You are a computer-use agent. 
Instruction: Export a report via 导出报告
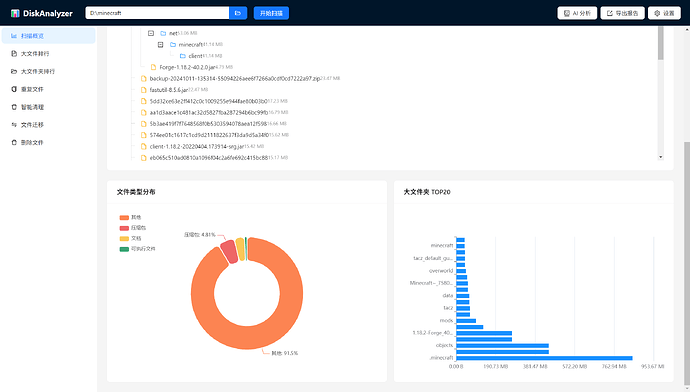(x=622, y=13)
